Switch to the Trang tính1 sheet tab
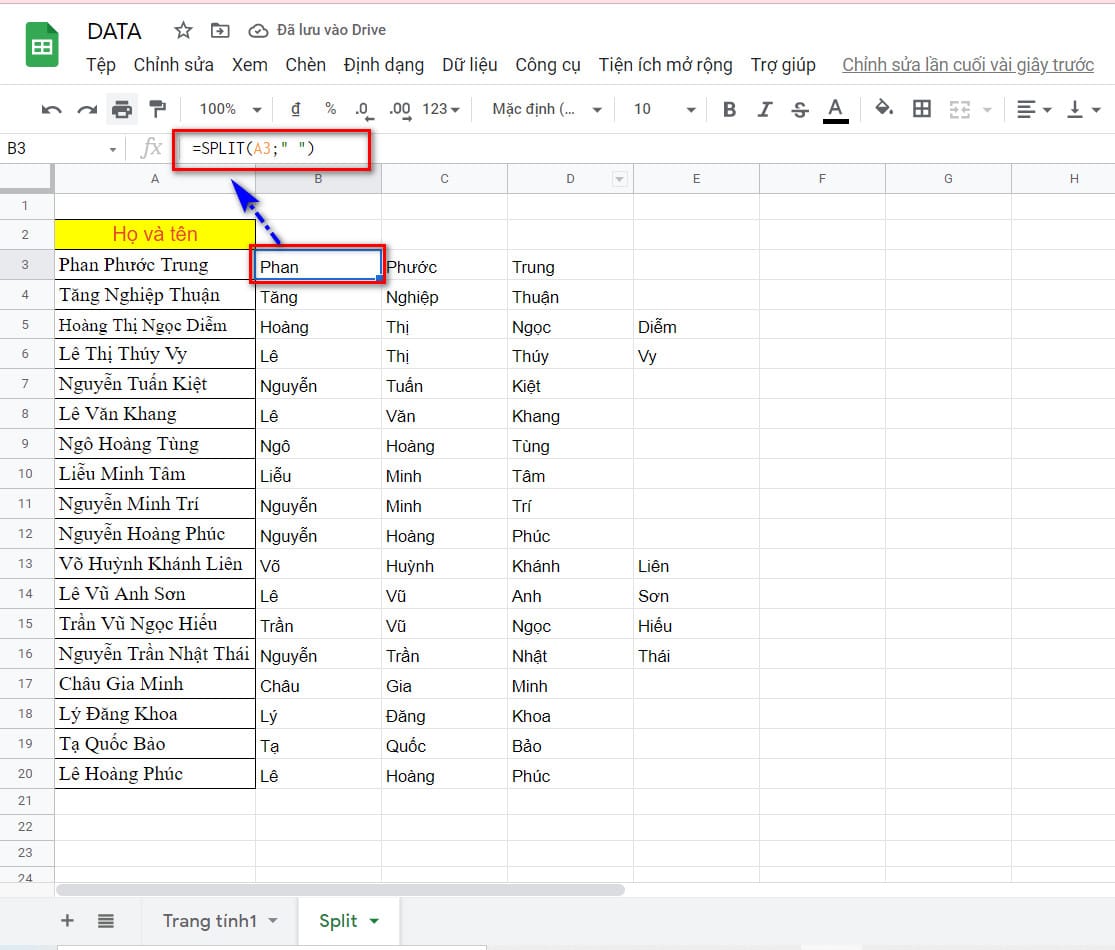 coord(219,921)
